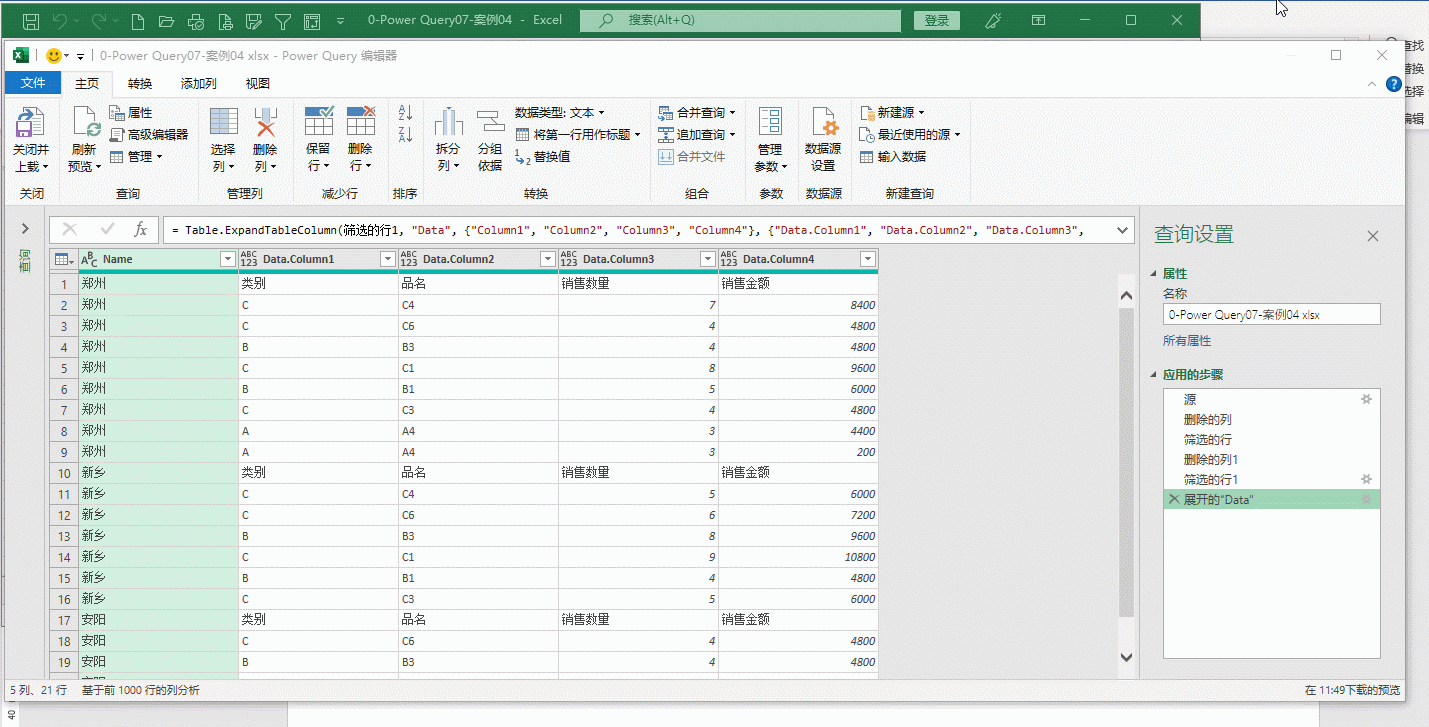Click the Undo arrow in Excel title bar
1429x727 pixels.
click(61, 20)
